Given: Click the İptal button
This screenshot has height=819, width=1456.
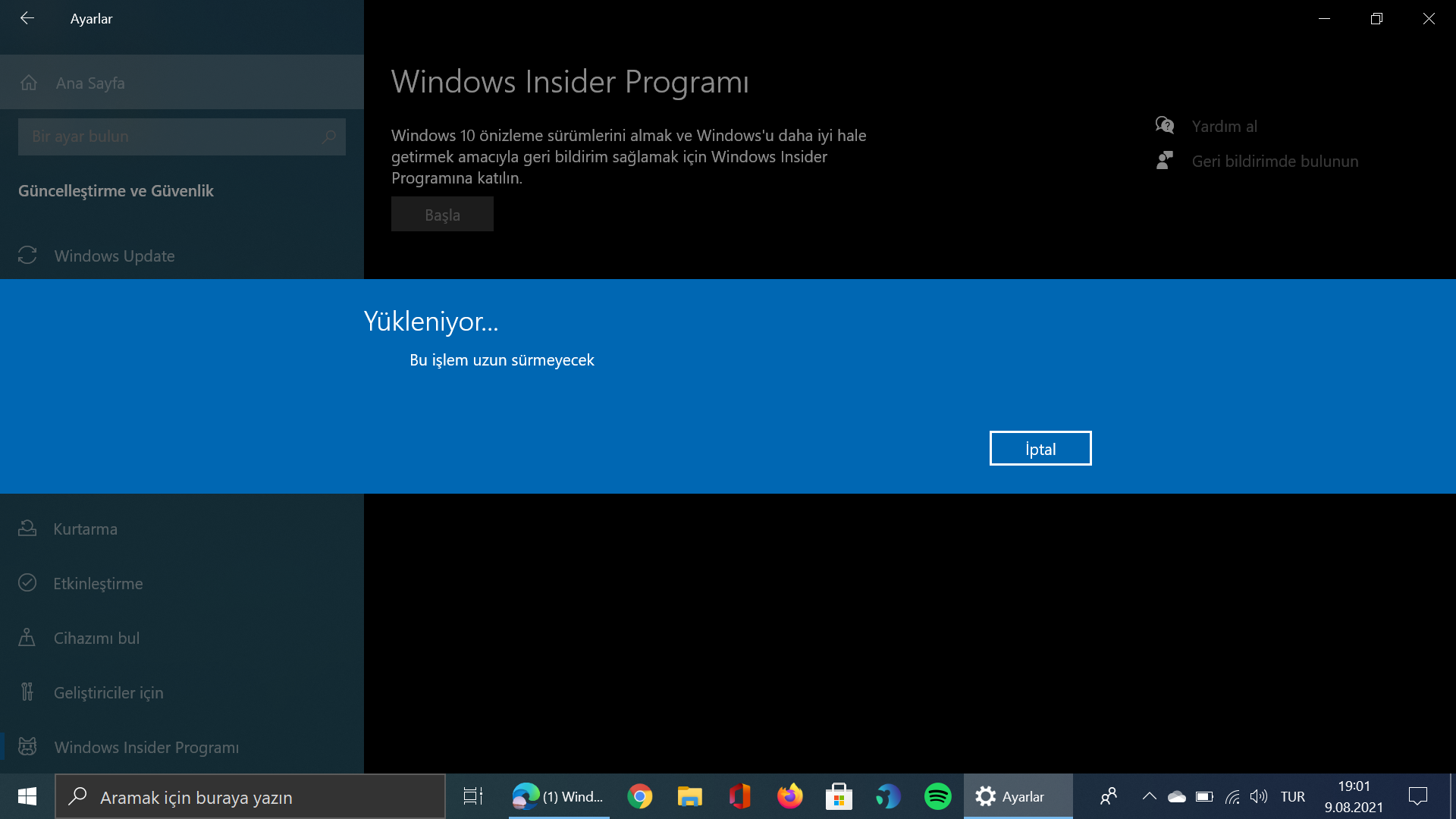Looking at the screenshot, I should click(1040, 448).
